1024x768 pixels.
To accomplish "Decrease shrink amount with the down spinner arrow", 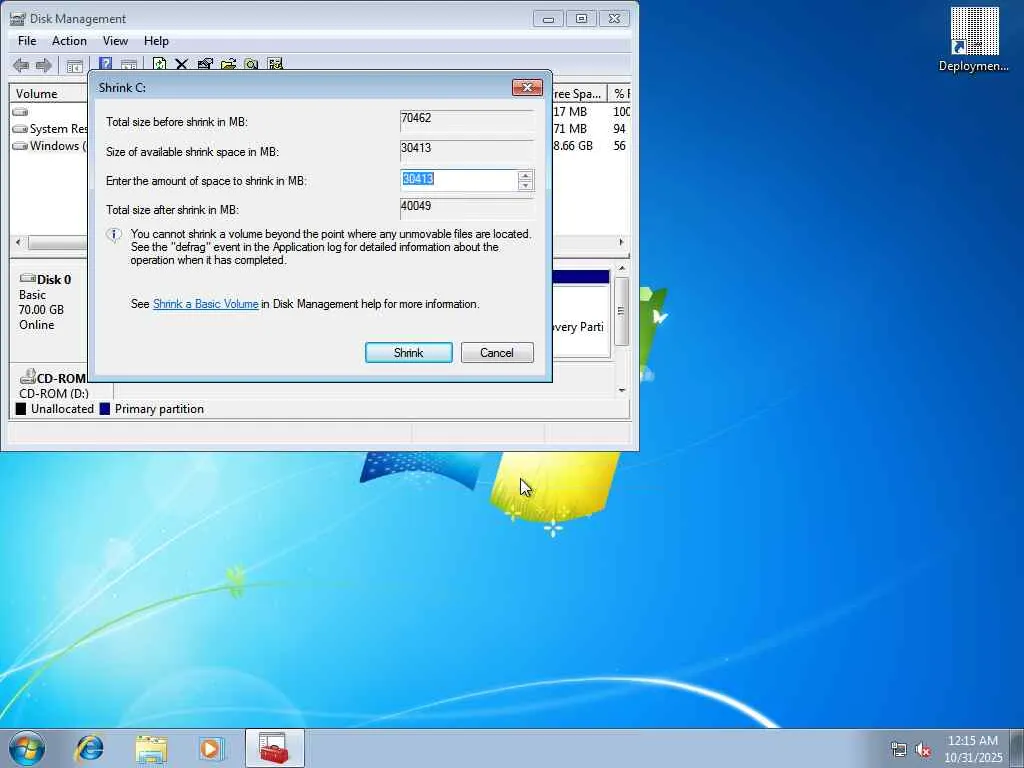I will click(x=525, y=185).
